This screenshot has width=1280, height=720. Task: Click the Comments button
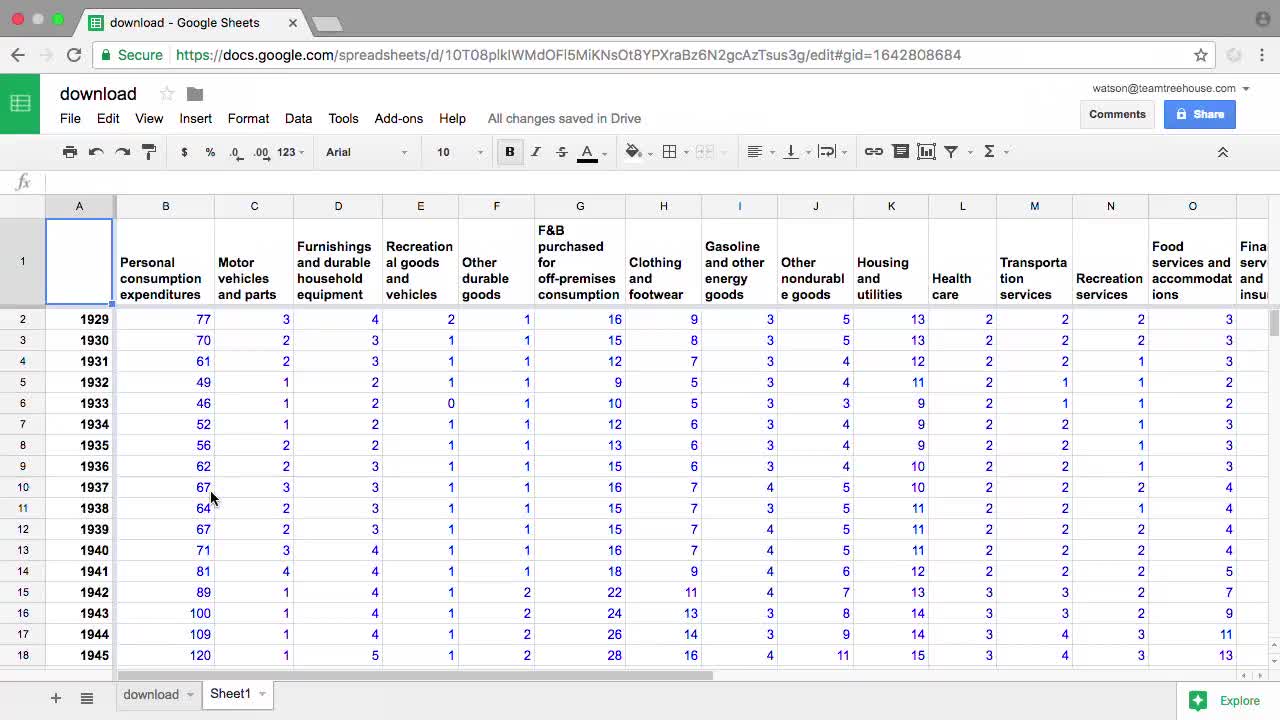click(x=1117, y=114)
